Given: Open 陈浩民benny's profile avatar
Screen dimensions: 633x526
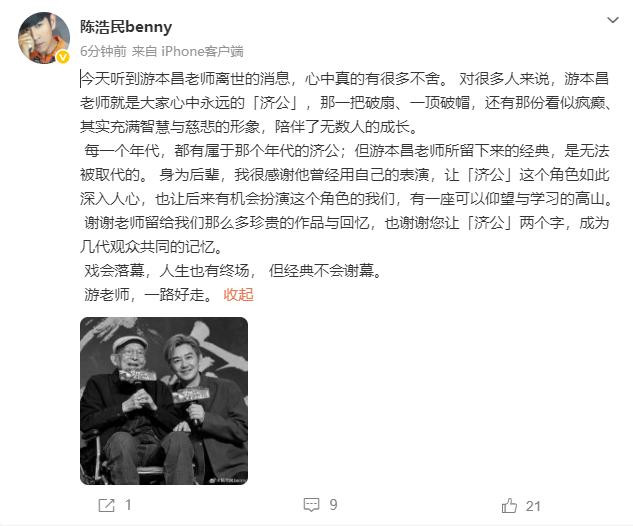Looking at the screenshot, I should point(44,38).
